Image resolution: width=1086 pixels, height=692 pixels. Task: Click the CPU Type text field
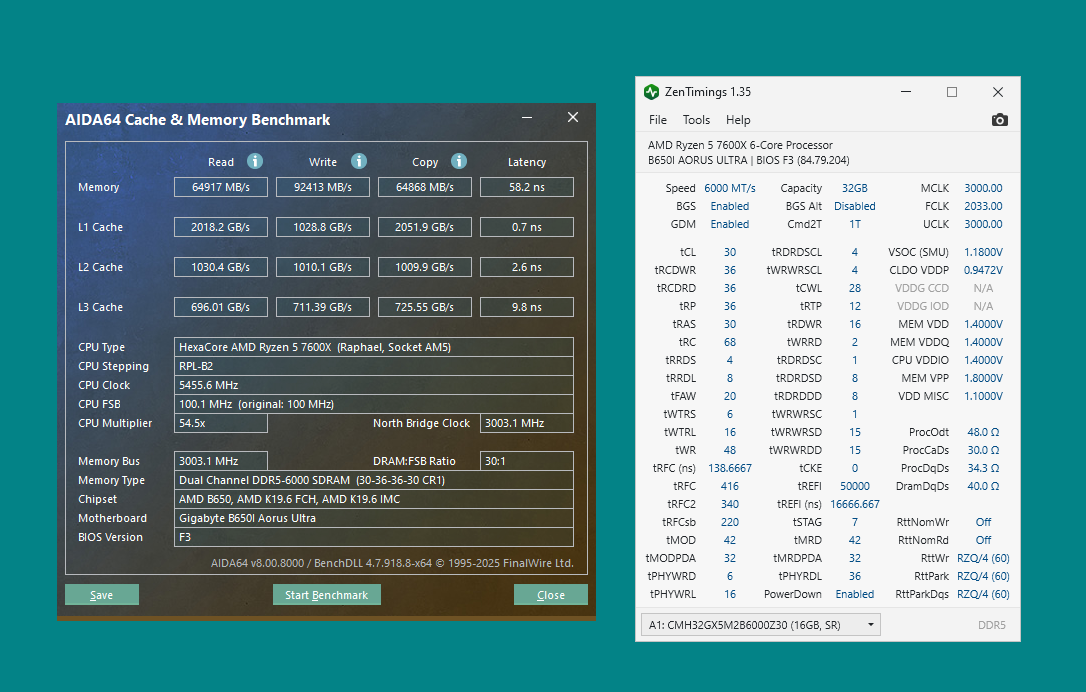[373, 347]
